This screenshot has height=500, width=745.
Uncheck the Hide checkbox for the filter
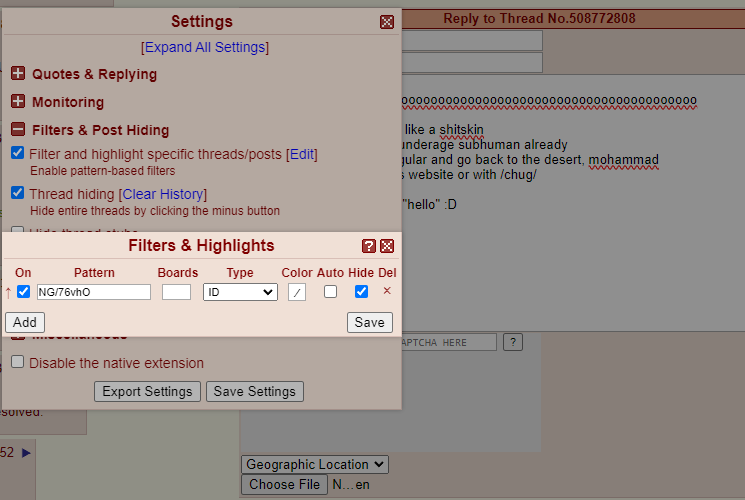tap(361, 291)
